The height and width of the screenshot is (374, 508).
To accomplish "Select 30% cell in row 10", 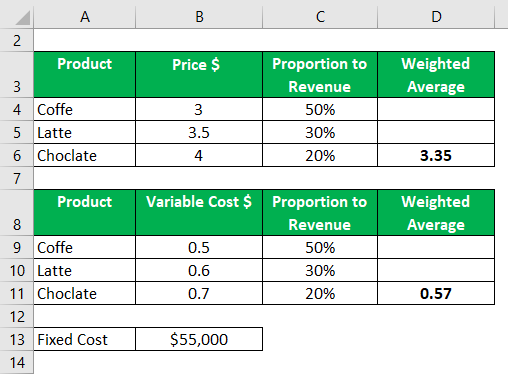I will 320,270.
